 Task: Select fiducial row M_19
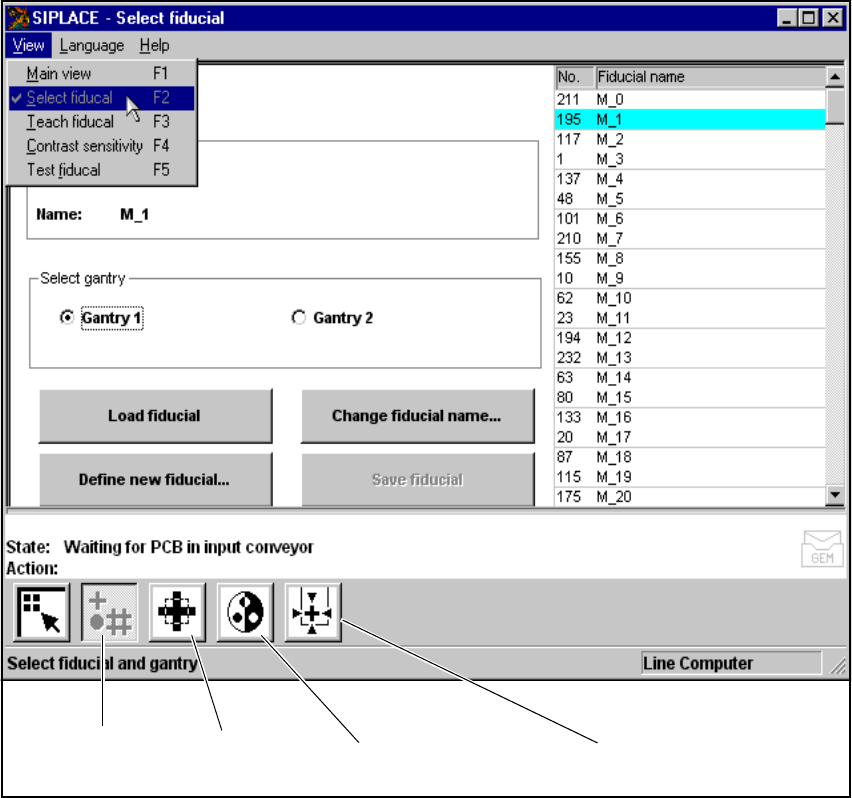coord(690,476)
